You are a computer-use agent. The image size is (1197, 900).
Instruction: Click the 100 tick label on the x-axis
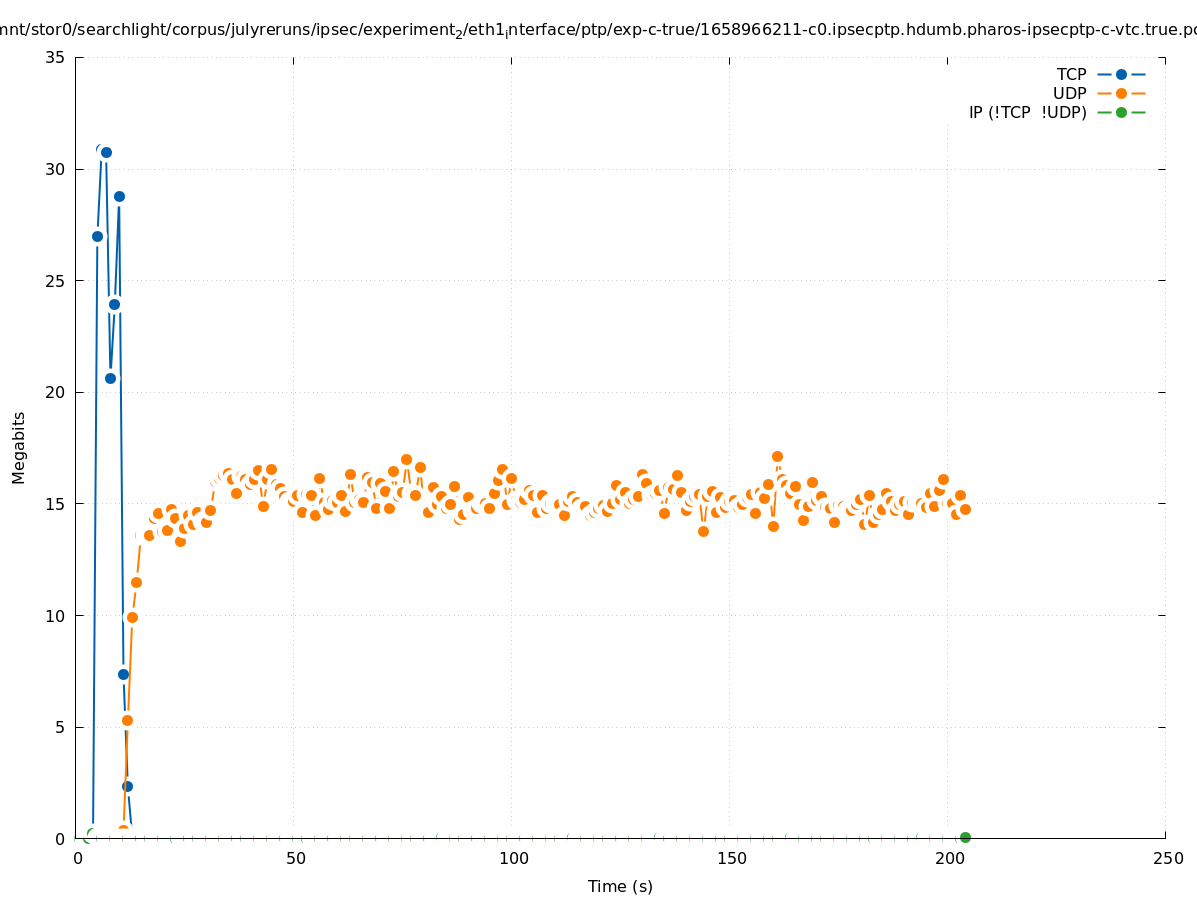click(x=513, y=858)
